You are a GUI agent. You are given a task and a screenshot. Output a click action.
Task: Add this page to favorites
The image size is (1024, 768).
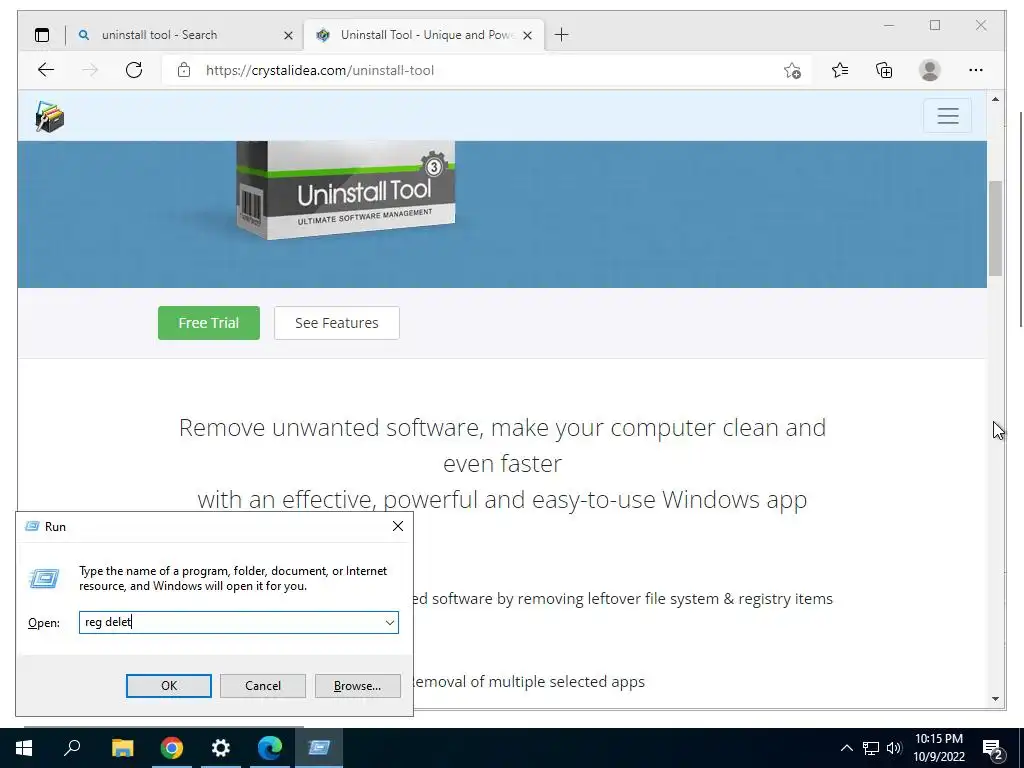click(x=792, y=71)
